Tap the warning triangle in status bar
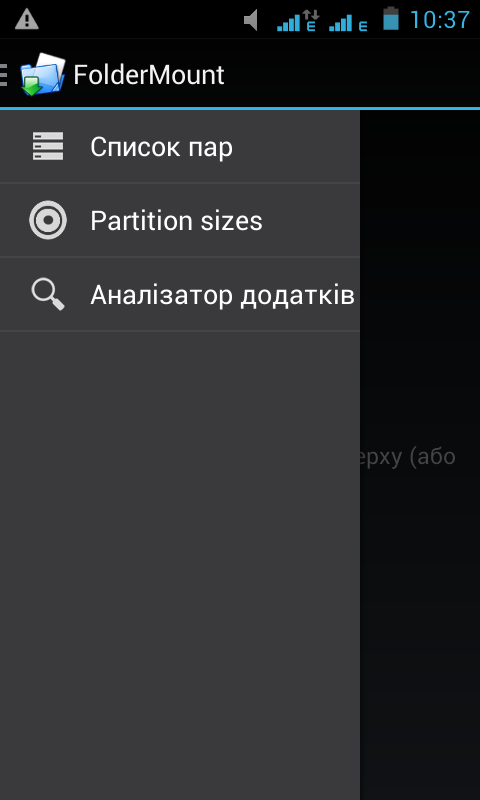The height and width of the screenshot is (800, 480). pos(27,19)
